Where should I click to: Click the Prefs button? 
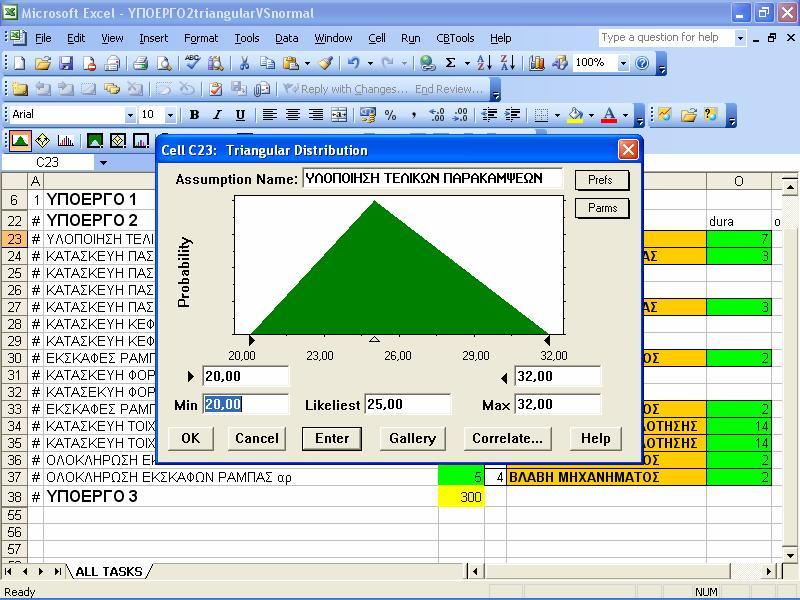[602, 180]
